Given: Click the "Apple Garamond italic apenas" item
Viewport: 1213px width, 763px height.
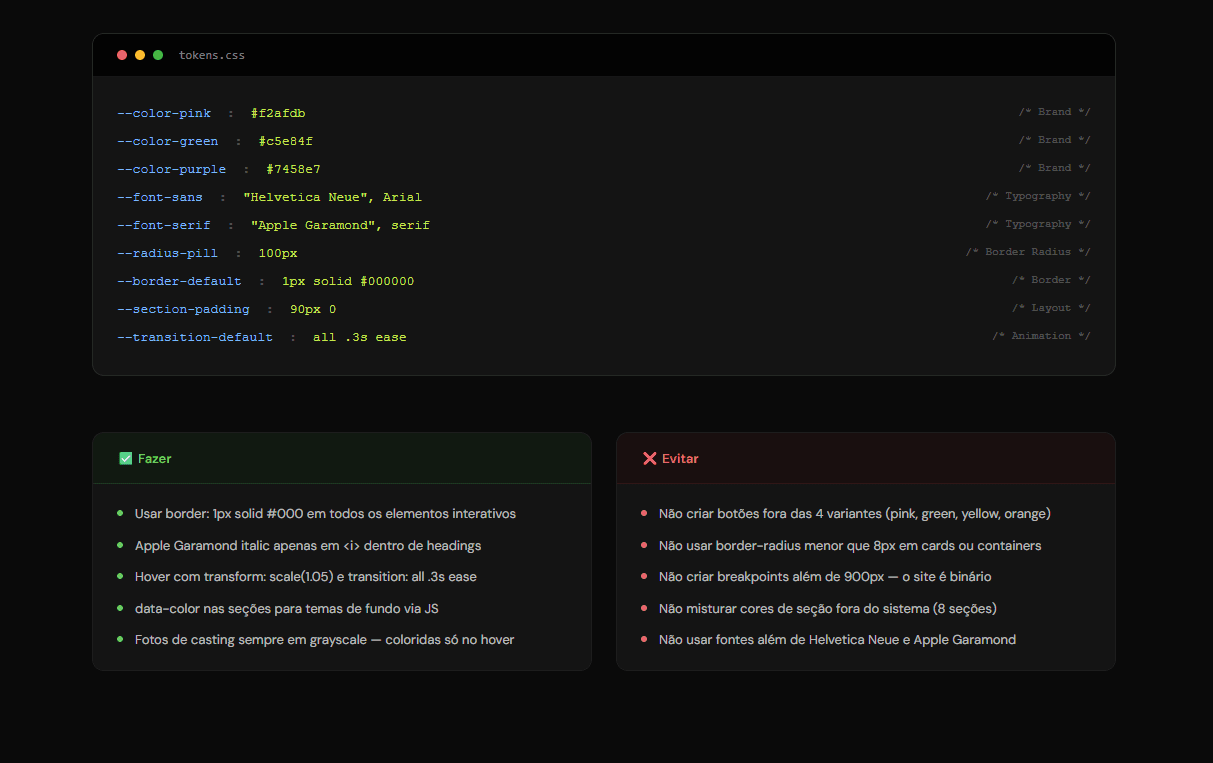Looking at the screenshot, I should (x=308, y=546).
